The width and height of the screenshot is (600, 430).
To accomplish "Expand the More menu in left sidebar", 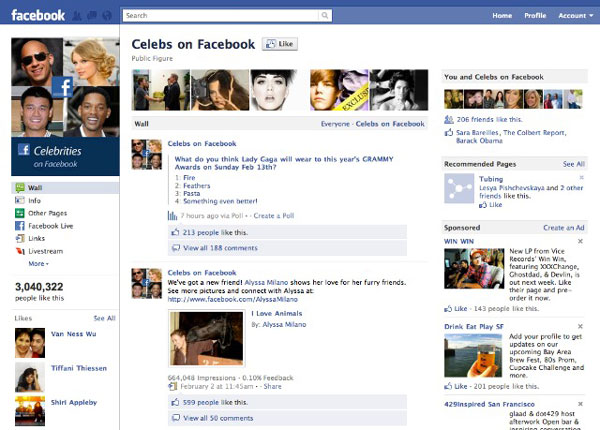I will [x=38, y=264].
